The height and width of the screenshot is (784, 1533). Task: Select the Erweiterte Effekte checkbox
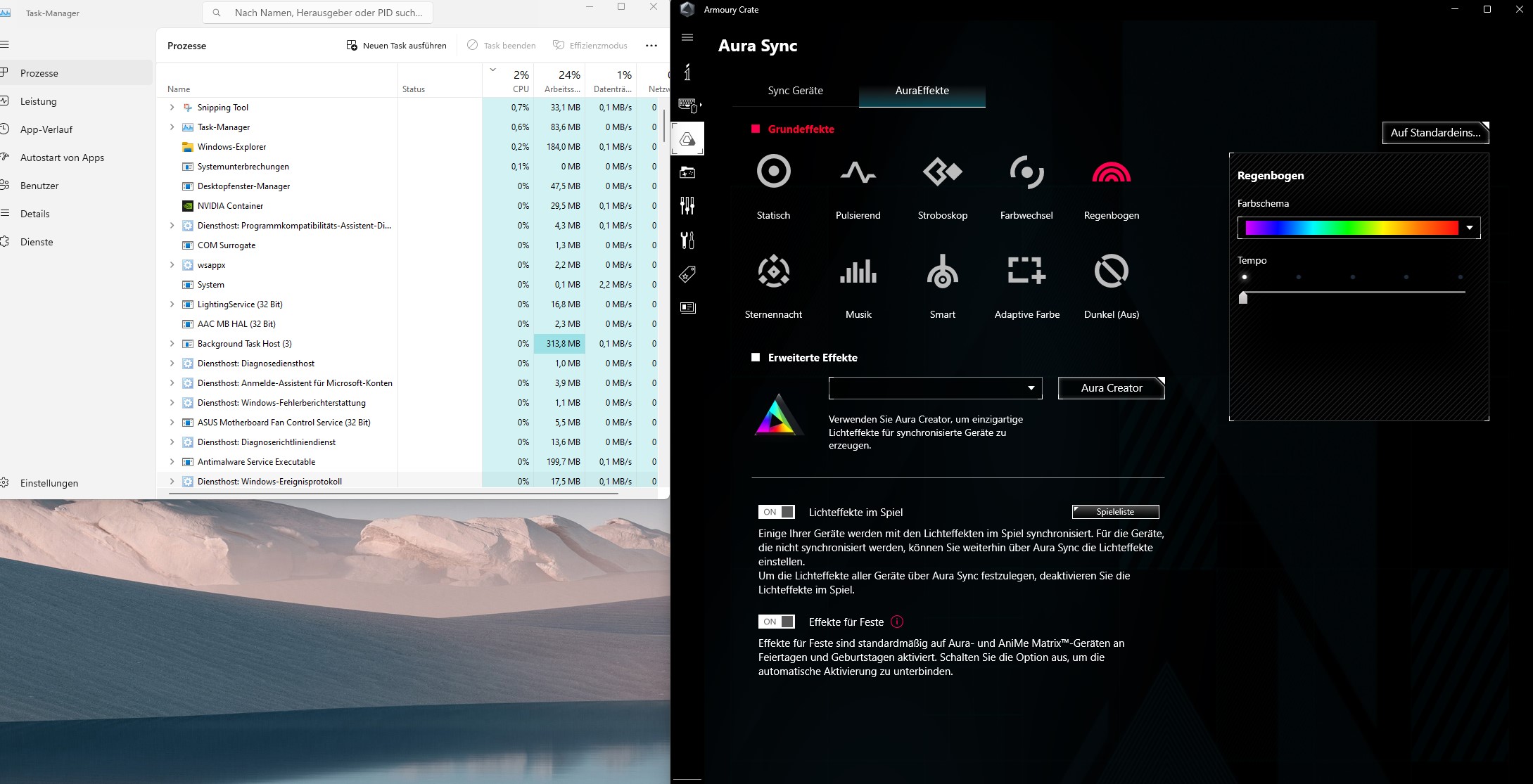[756, 357]
